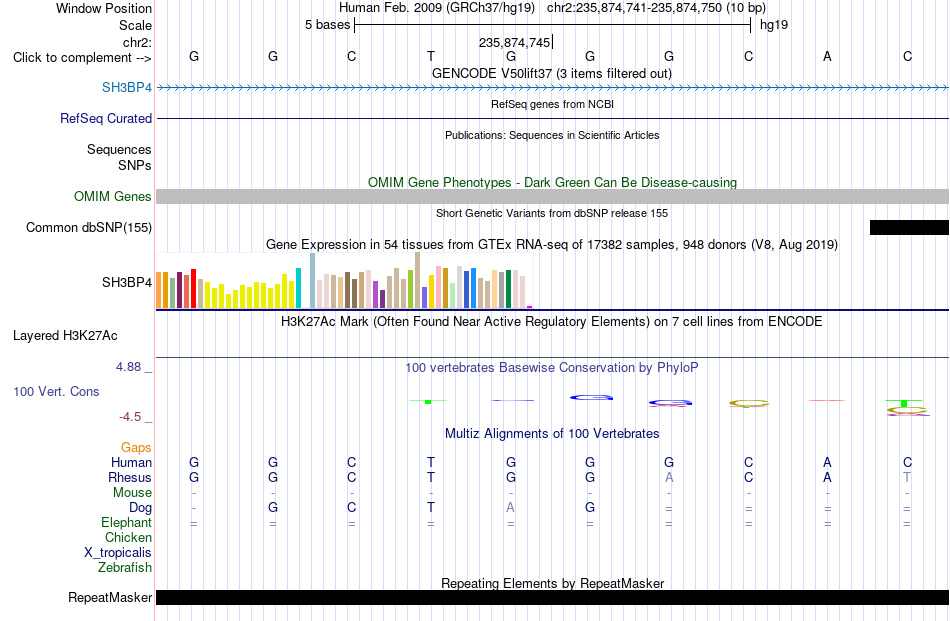Click the dark green bar in GTEx chart

[508, 289]
